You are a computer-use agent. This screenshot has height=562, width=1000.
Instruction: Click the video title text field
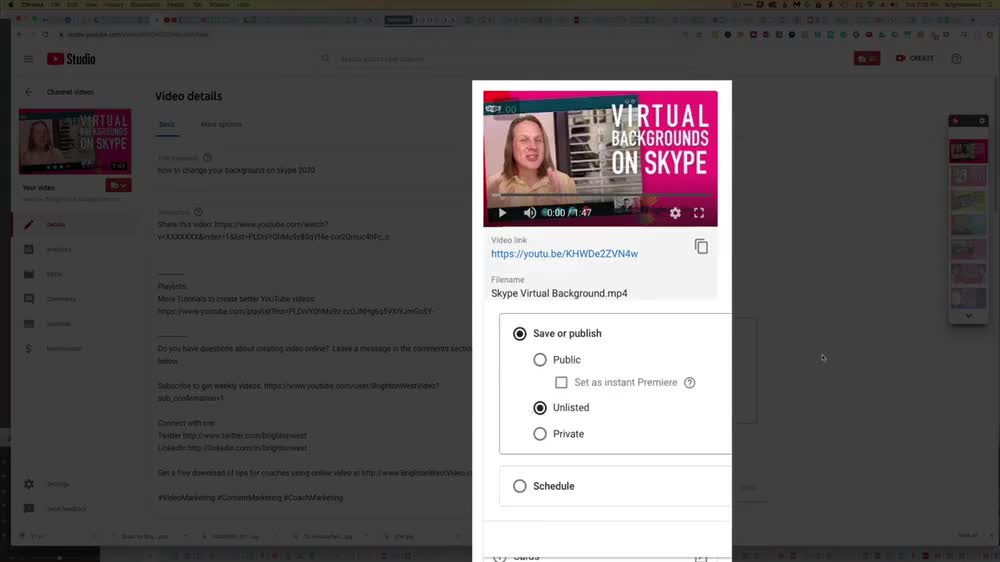[237, 170]
